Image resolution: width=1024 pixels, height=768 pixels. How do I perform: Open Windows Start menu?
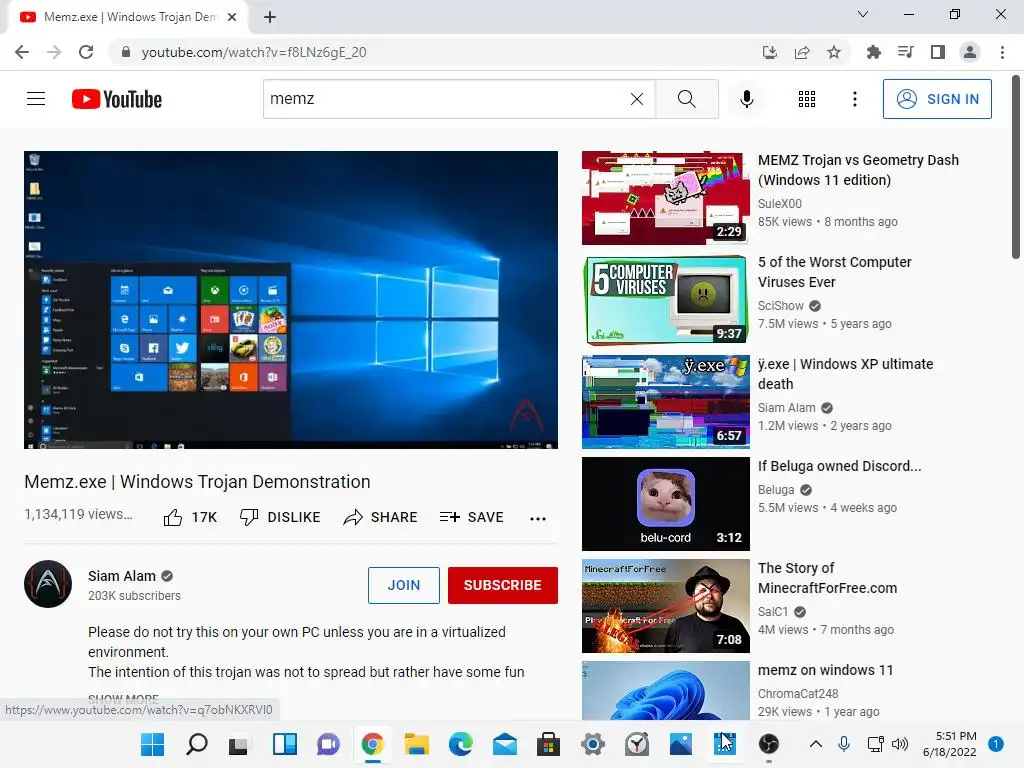(152, 744)
